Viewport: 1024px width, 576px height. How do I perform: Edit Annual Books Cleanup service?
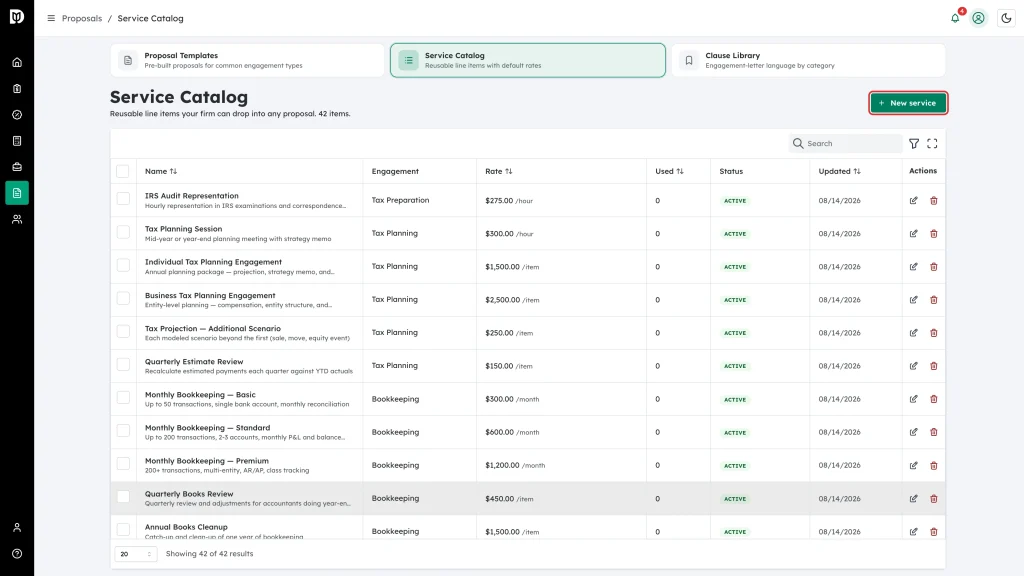tap(914, 532)
